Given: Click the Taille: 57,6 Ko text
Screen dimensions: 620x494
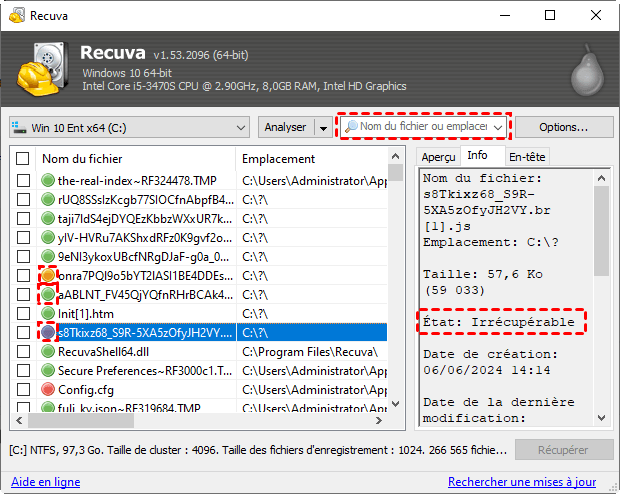Looking at the screenshot, I should pos(482,274).
